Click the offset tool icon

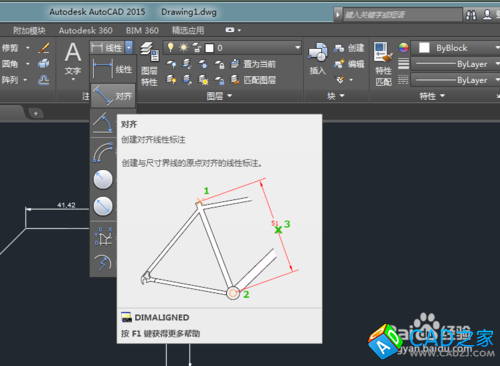tap(44, 80)
